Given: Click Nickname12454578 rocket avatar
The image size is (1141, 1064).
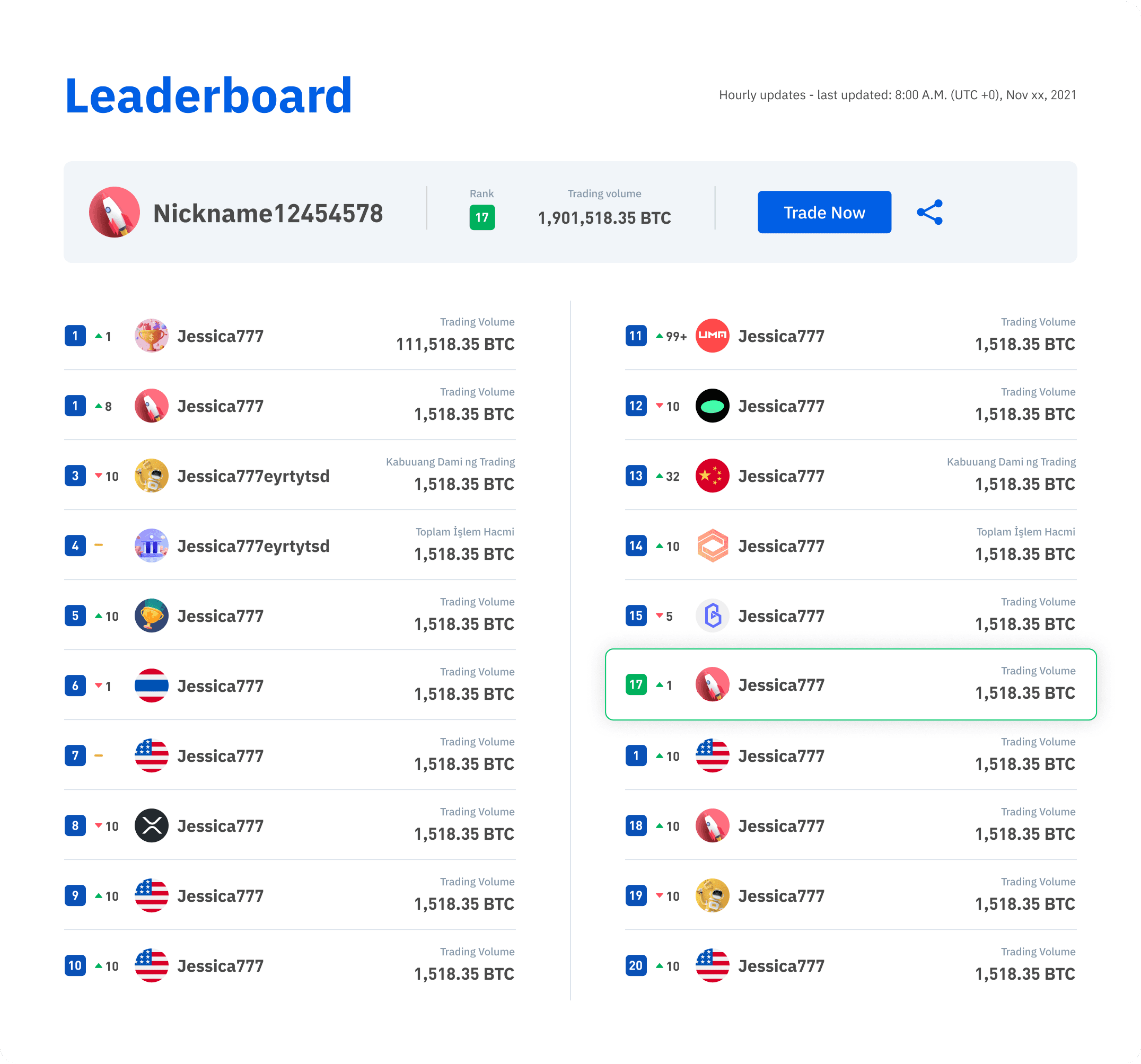Looking at the screenshot, I should (114, 213).
